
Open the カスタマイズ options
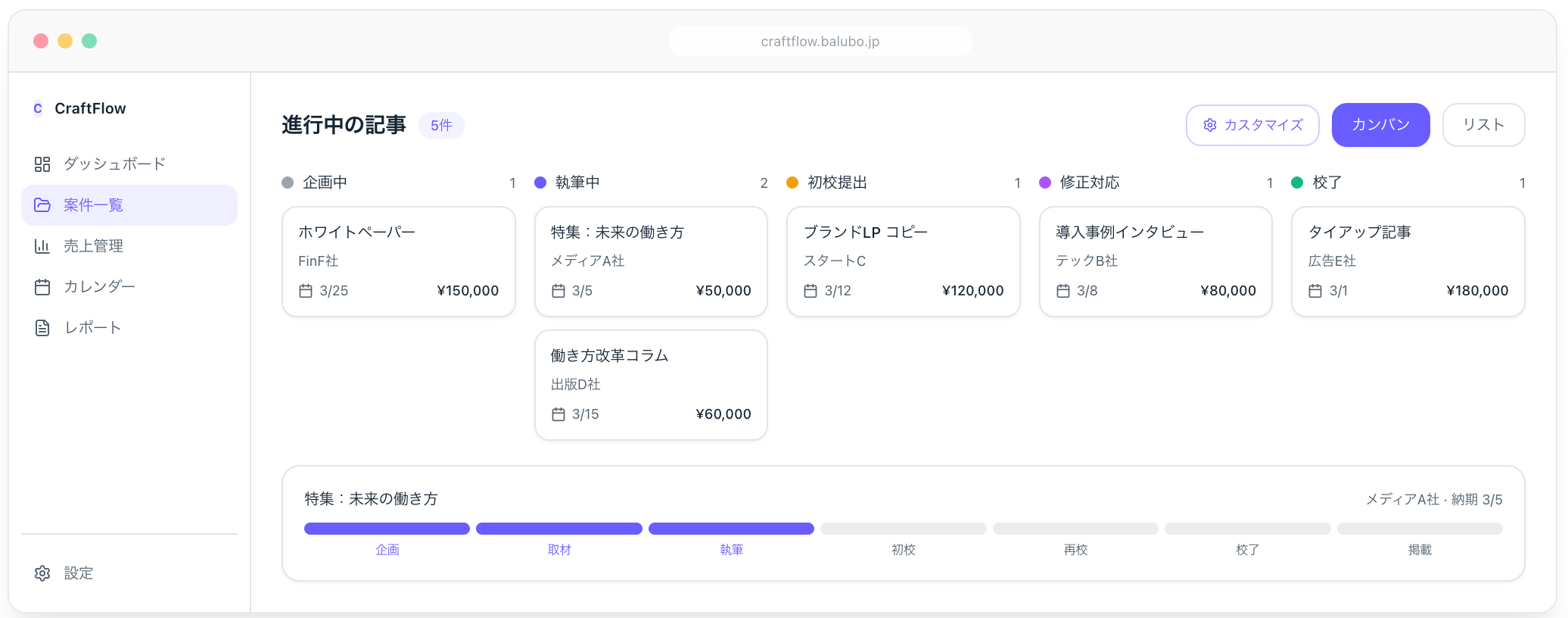tap(1252, 125)
